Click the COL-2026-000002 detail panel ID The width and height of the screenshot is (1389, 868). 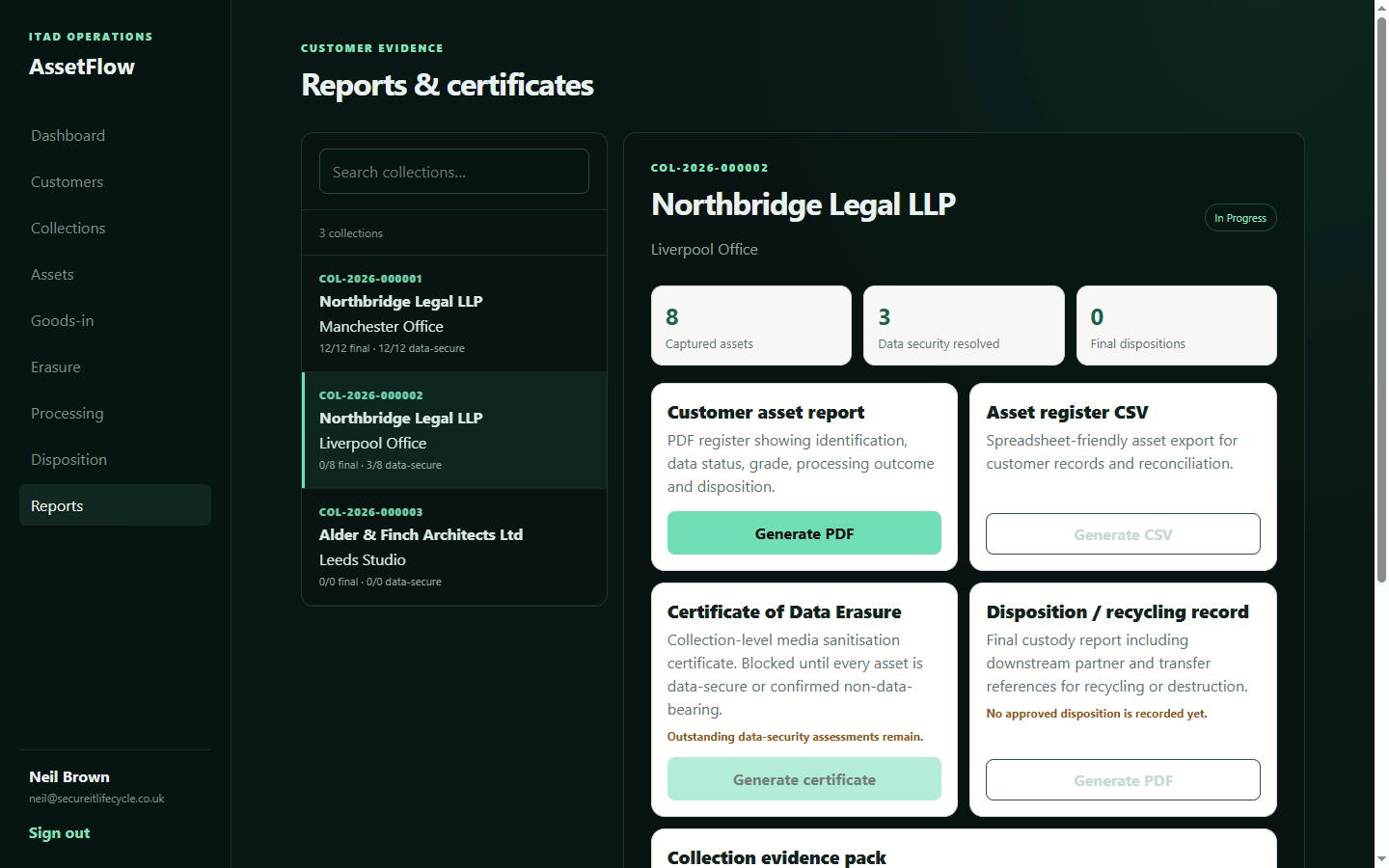click(710, 168)
